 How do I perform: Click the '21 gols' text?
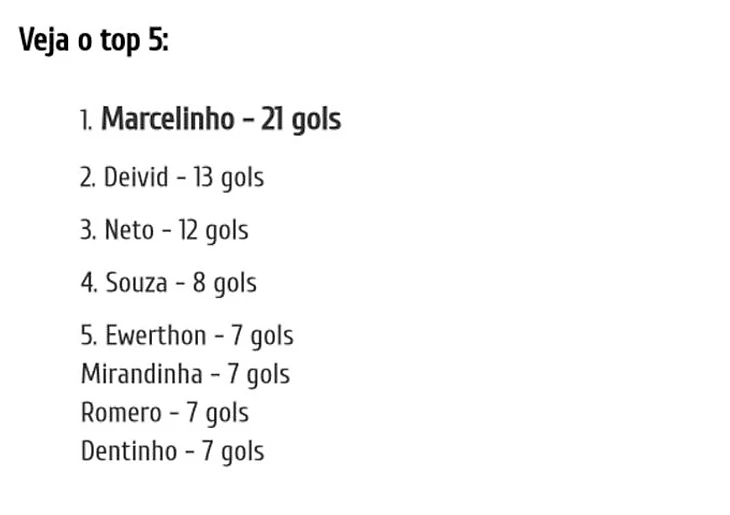pos(301,120)
